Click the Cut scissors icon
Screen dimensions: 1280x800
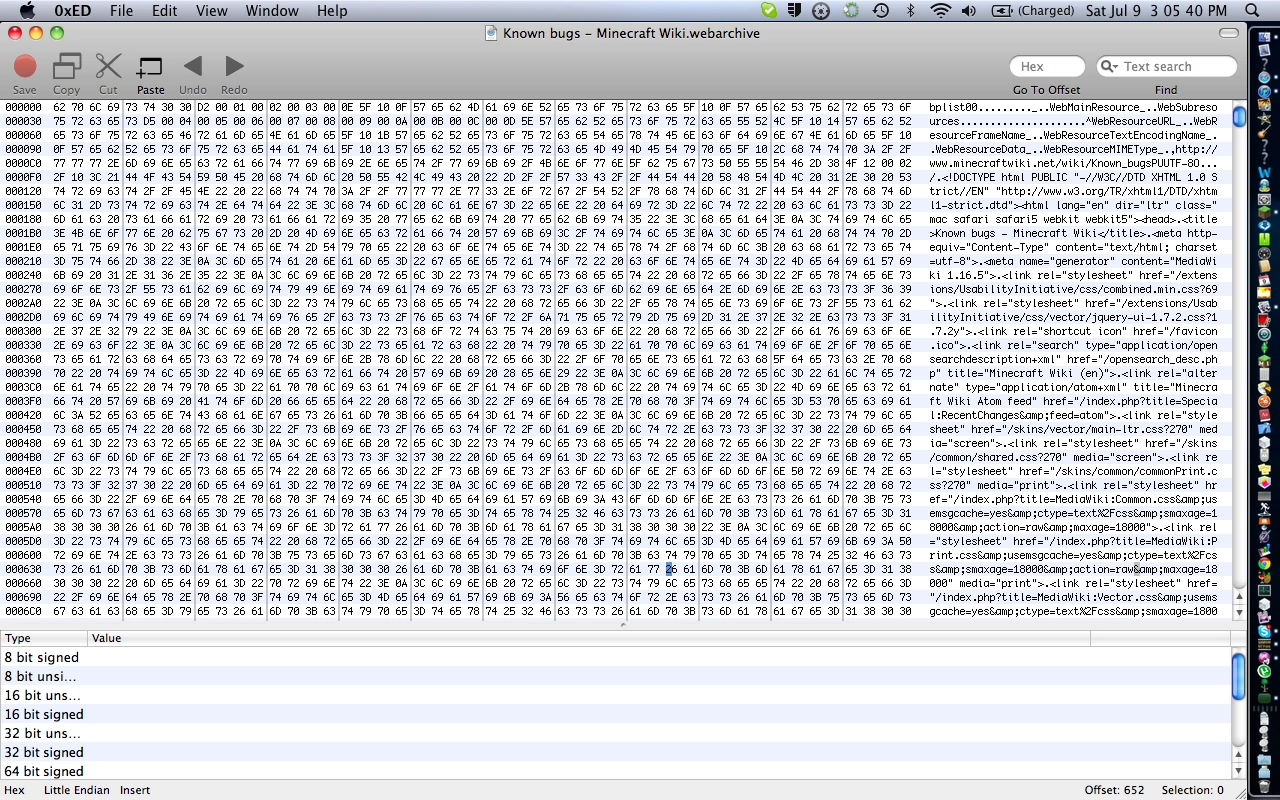pyautogui.click(x=108, y=67)
